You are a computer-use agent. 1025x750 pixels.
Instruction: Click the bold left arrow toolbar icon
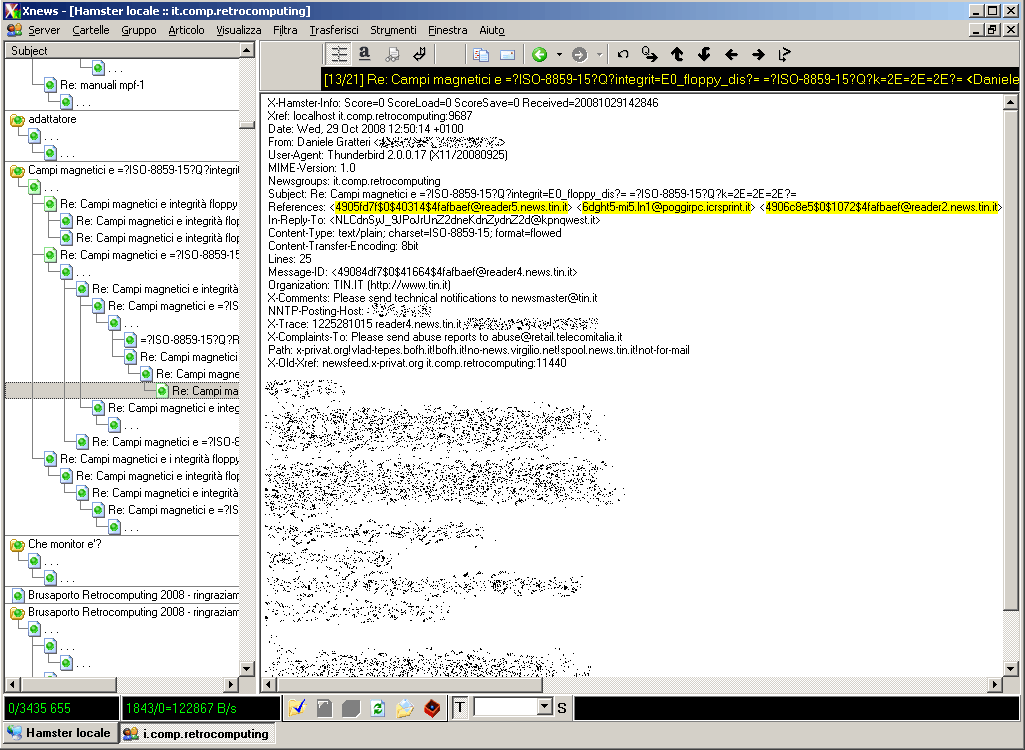pyautogui.click(x=731, y=54)
